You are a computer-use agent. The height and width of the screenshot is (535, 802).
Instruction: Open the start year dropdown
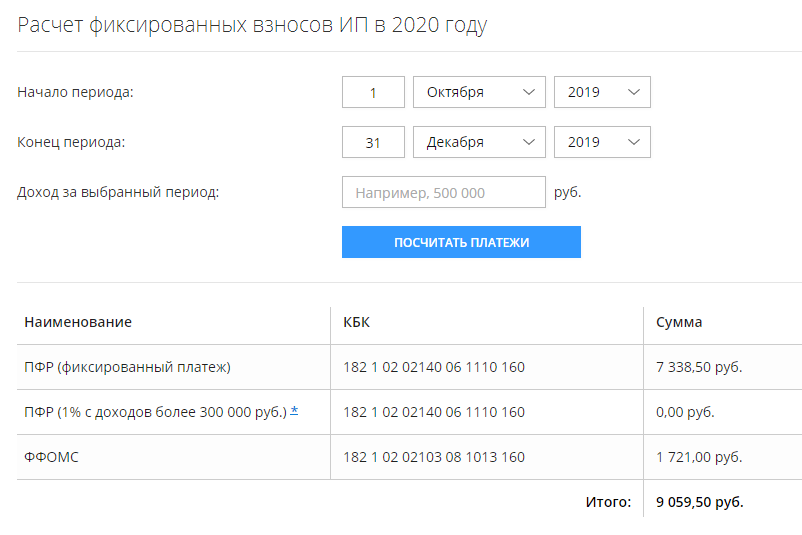(602, 92)
